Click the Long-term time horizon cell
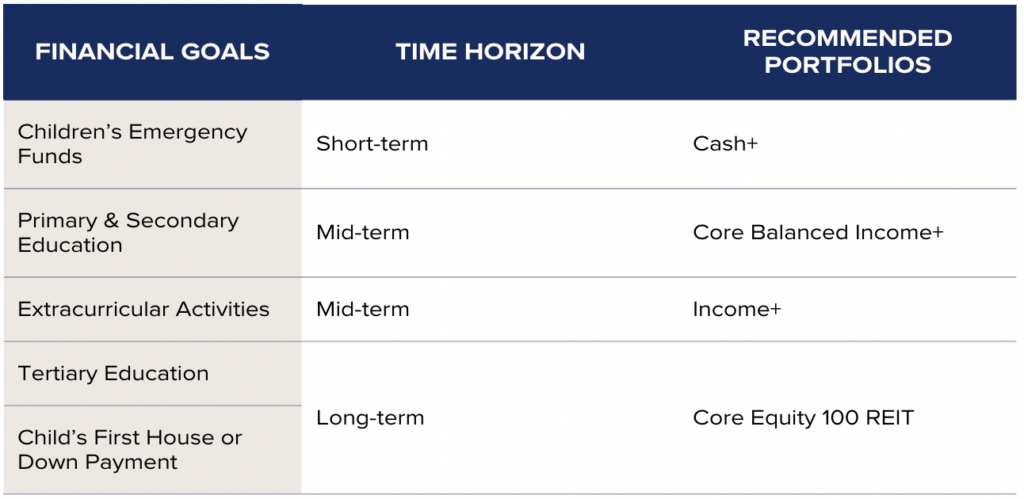 (x=370, y=417)
